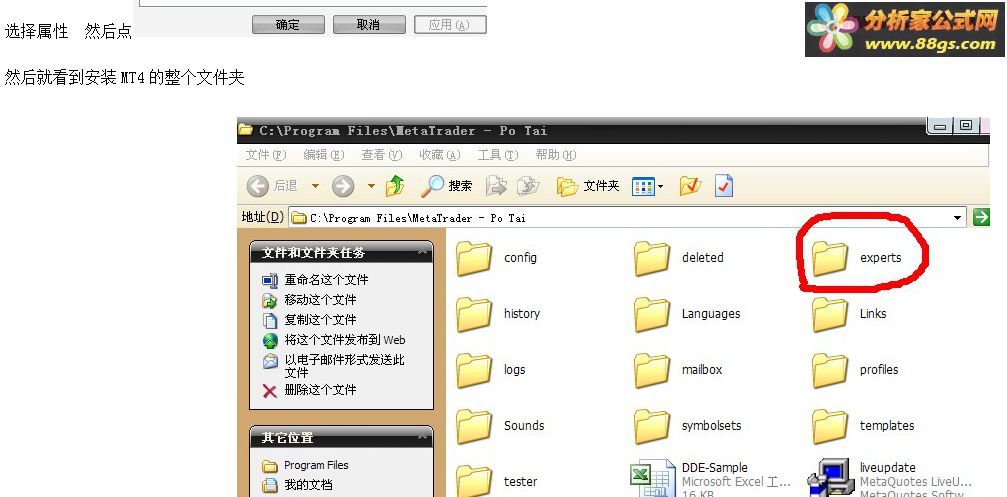Click the folder checkmark toolbar icon
The image size is (1007, 497).
(x=690, y=186)
